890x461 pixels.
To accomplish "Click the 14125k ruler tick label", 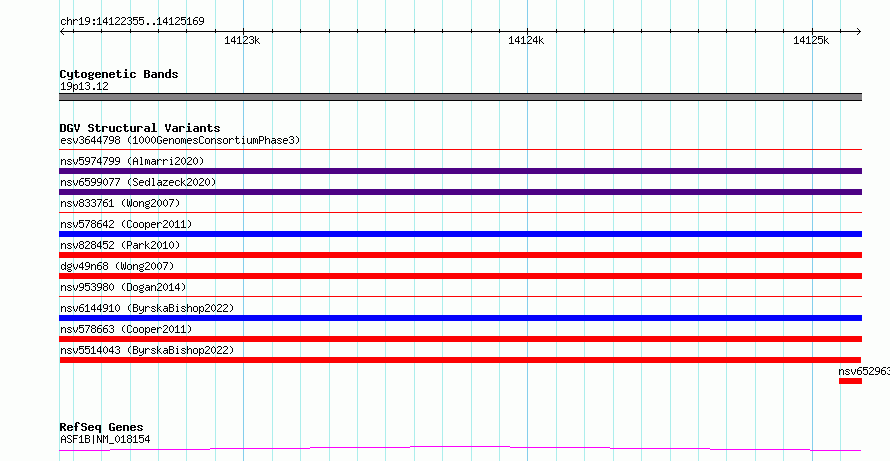I will pyautogui.click(x=811, y=40).
